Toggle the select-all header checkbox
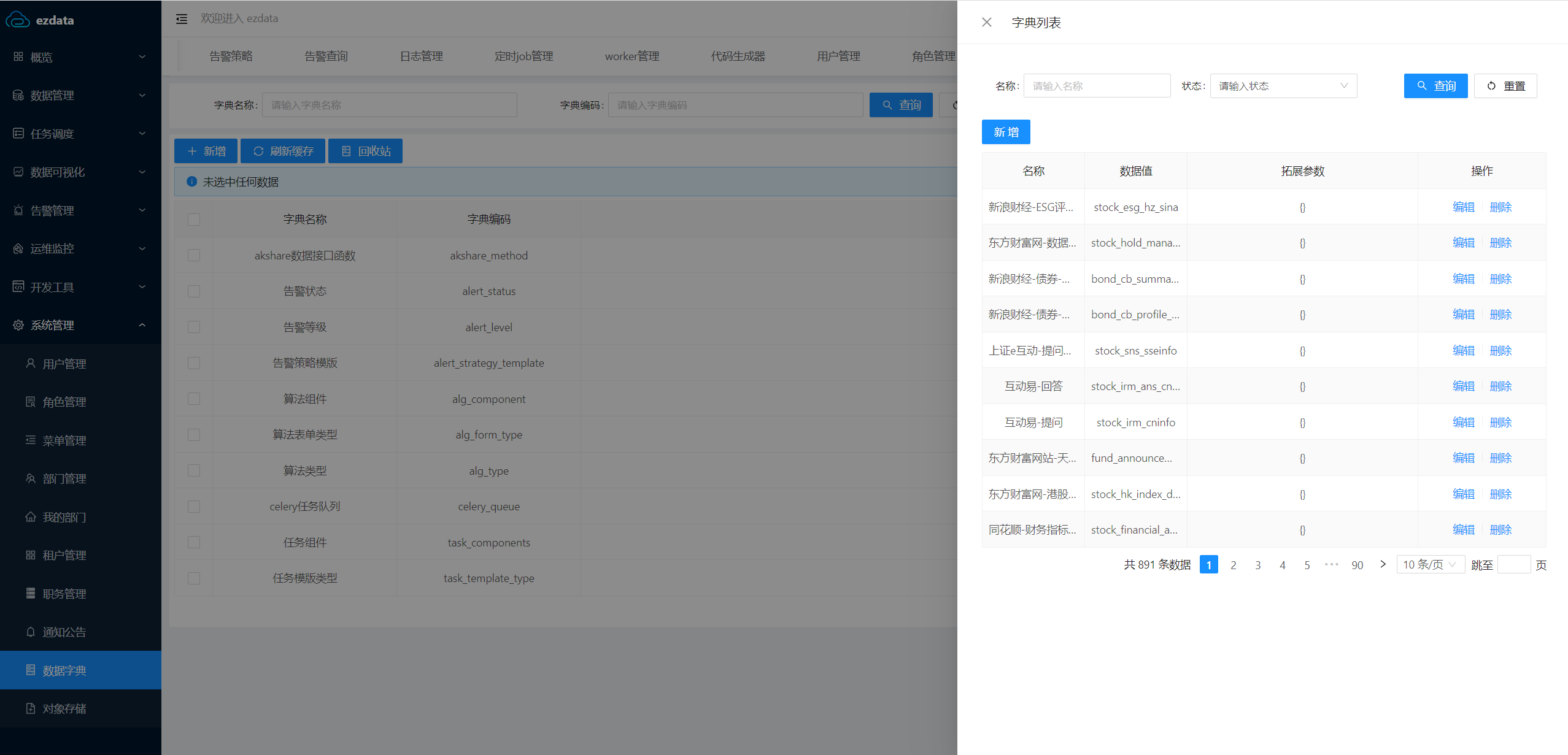1568x755 pixels. 194,220
